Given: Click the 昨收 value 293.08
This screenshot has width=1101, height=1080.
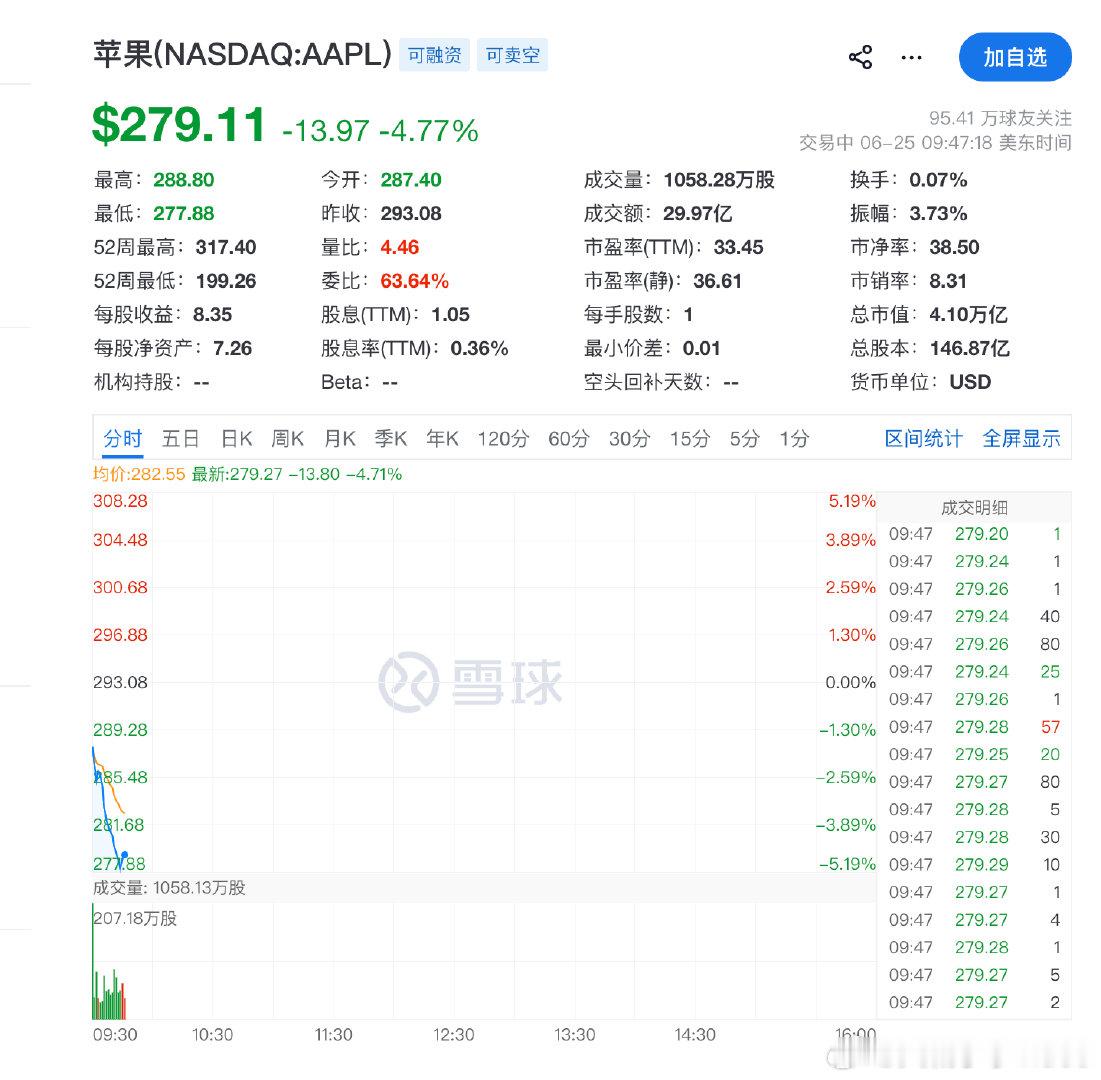Looking at the screenshot, I should [x=411, y=213].
